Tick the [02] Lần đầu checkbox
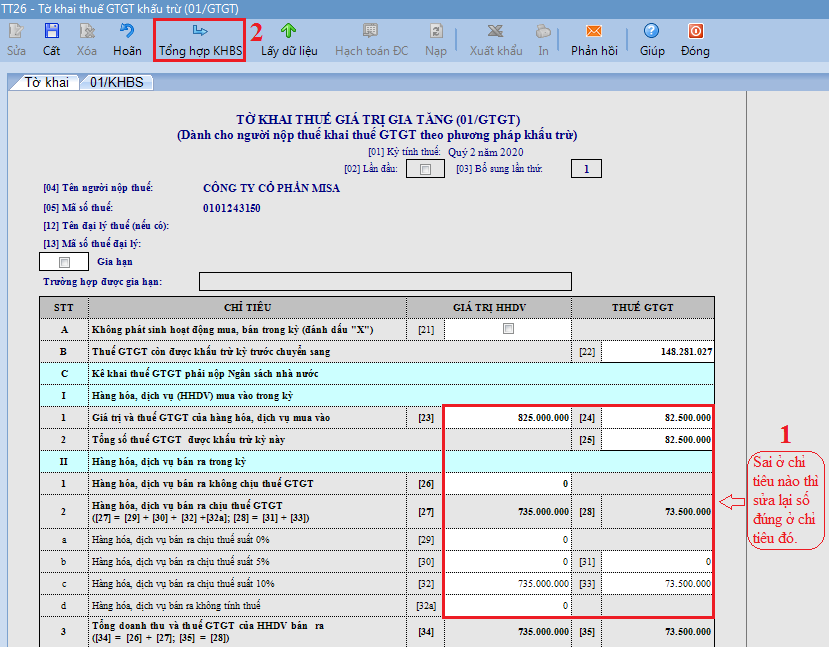The image size is (829, 647). tap(425, 169)
